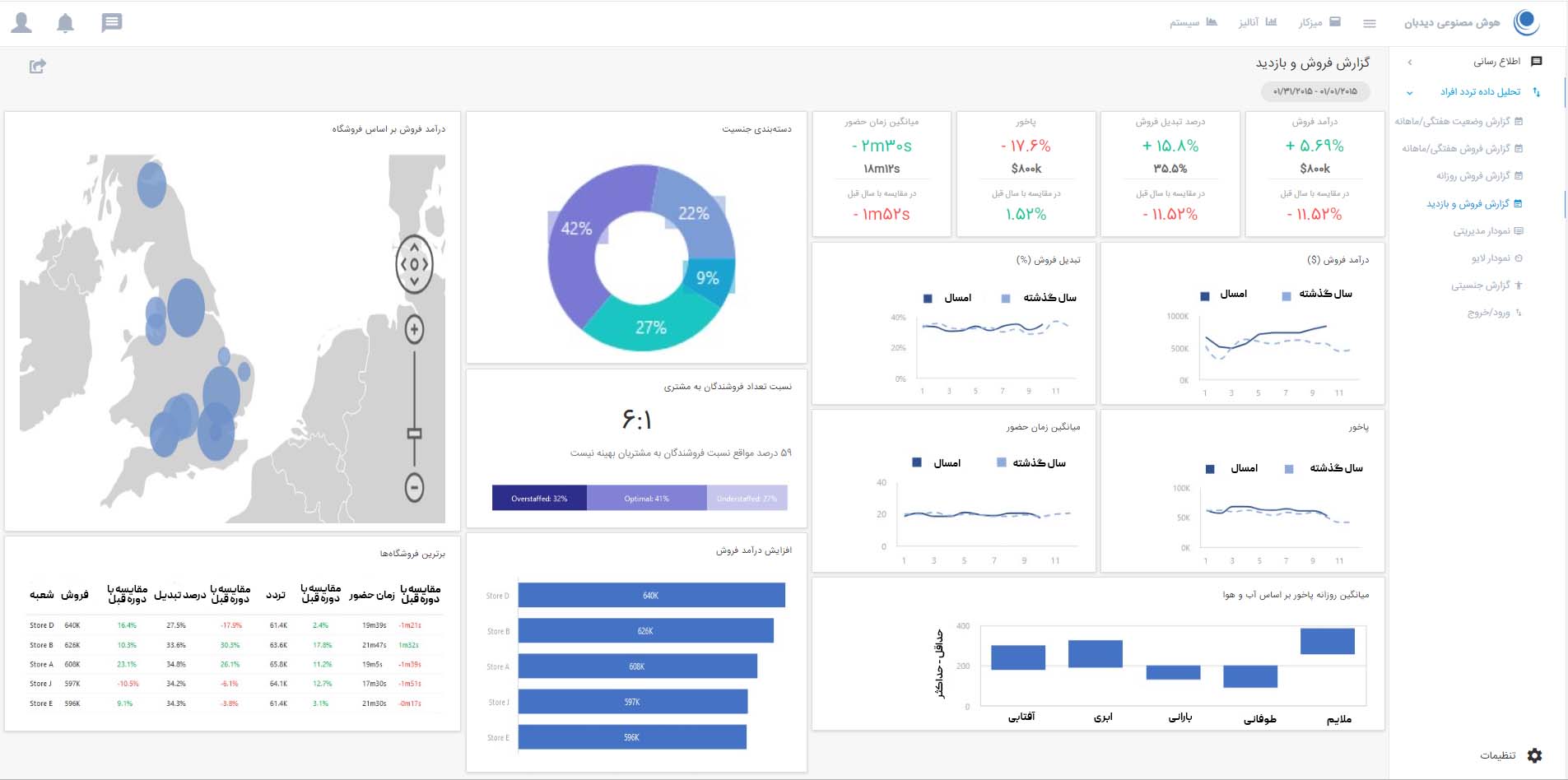Viewport: 1568px width, 780px height.
Task: Click the hamburger menu icon in header
Action: (1370, 24)
